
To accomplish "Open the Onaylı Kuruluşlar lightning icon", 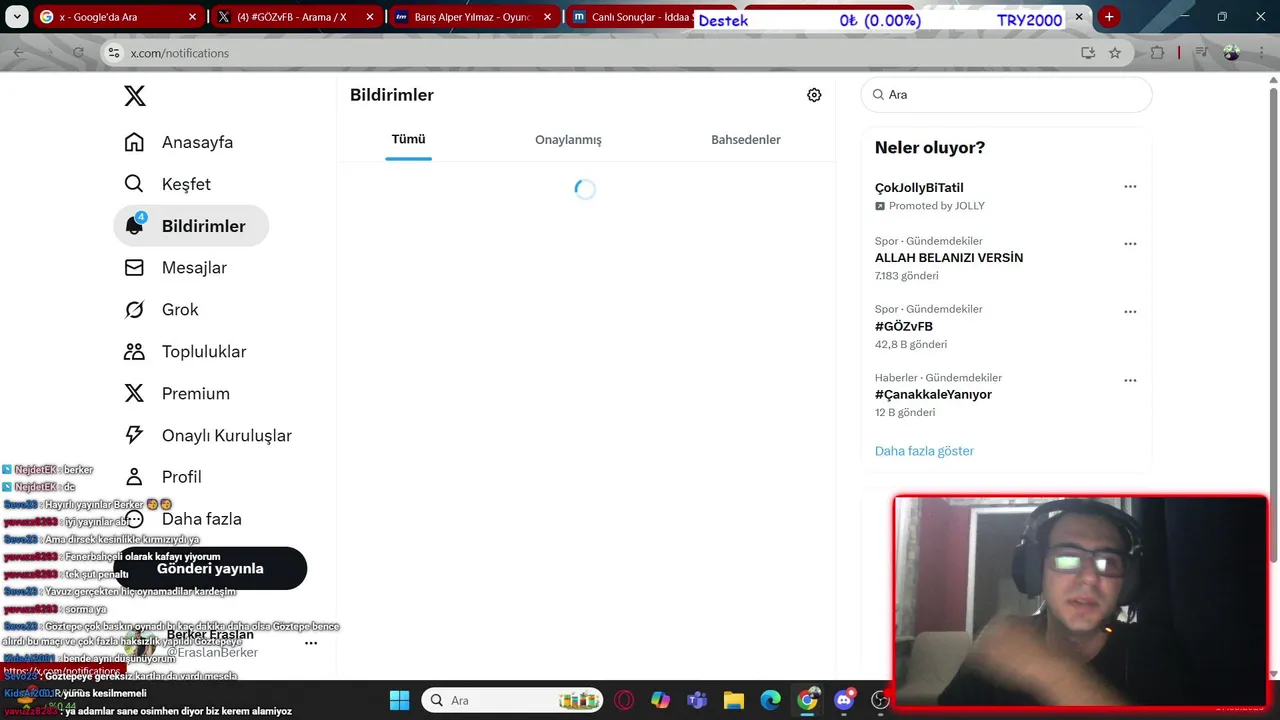I will (x=134, y=435).
